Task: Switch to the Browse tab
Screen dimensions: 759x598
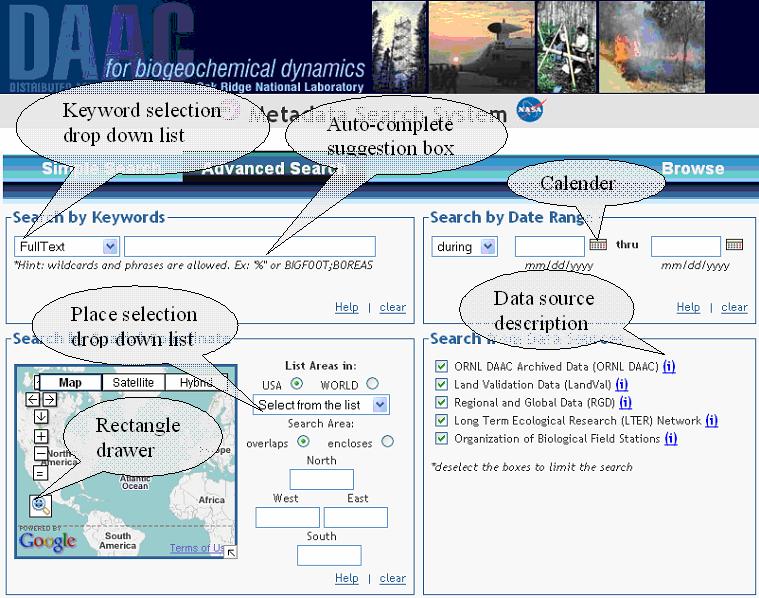Action: click(x=693, y=169)
